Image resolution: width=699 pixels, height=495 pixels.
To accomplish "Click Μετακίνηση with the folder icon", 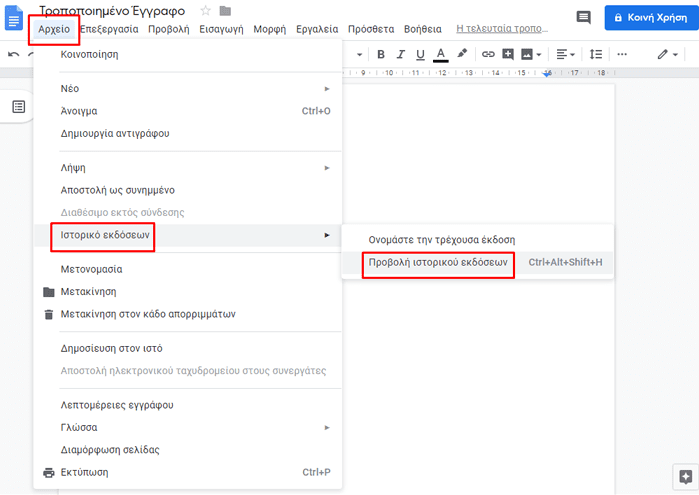I will tap(188, 292).
